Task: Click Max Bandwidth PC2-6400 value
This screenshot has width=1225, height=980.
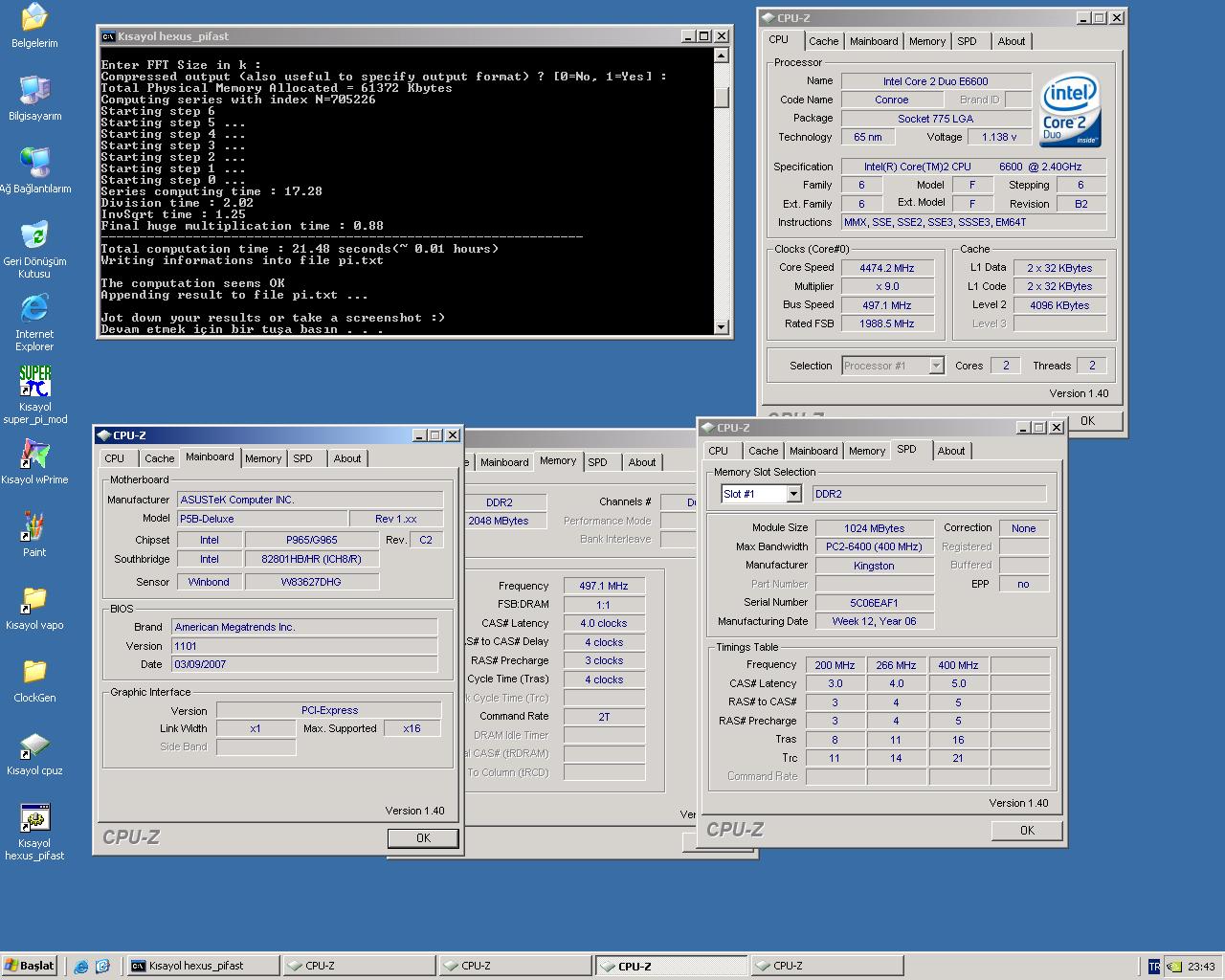Action: (874, 546)
